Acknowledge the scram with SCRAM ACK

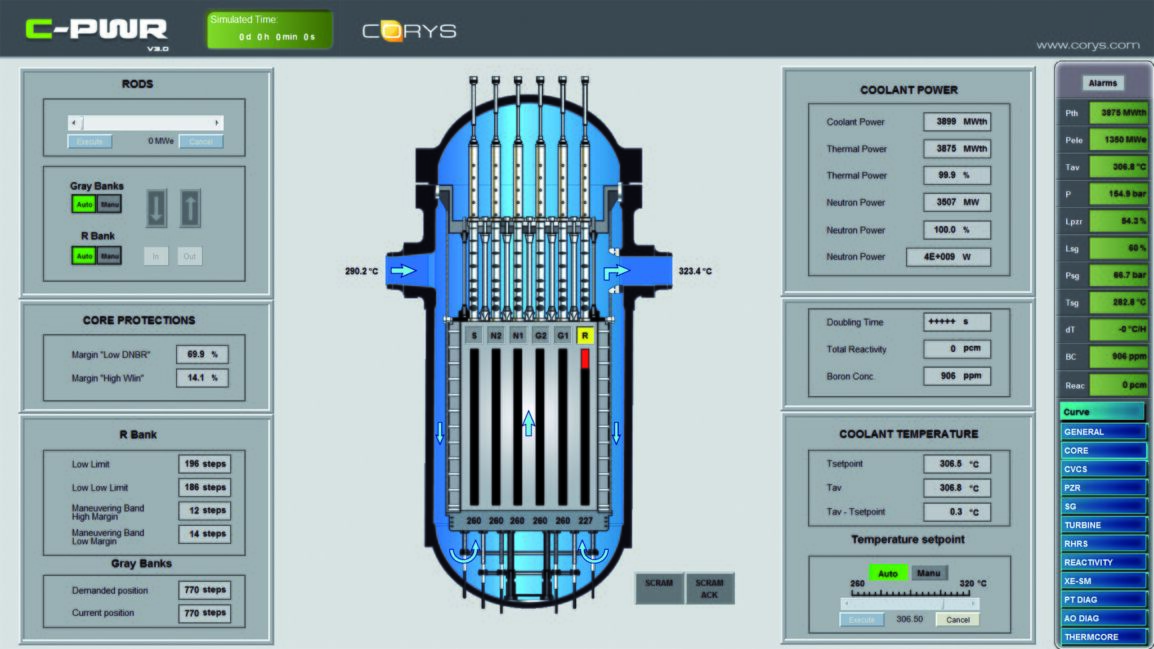pos(708,589)
